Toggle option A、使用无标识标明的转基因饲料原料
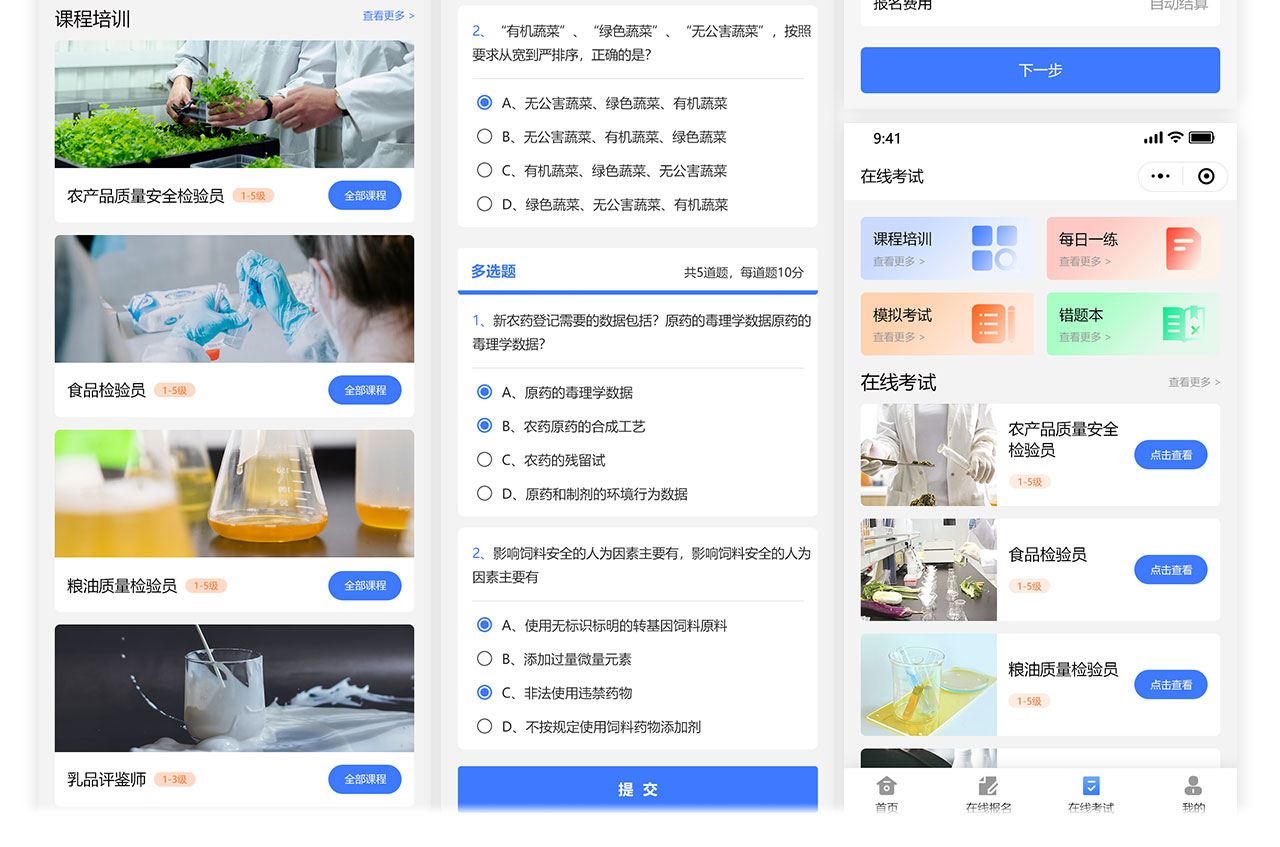Viewport: 1280px width, 847px height. pos(602,625)
